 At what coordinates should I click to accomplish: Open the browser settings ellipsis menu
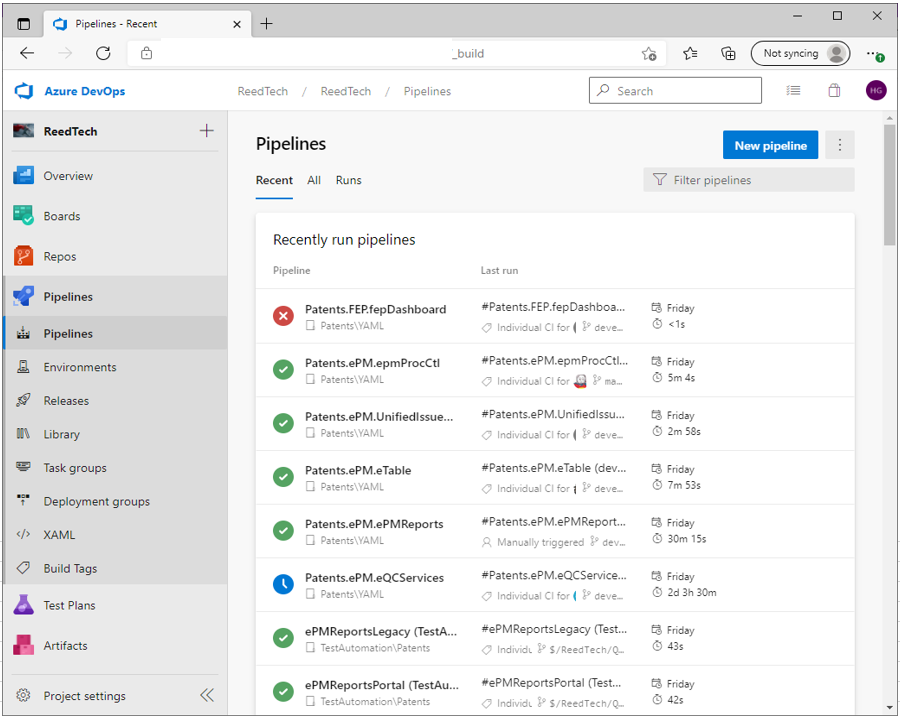[x=873, y=54]
